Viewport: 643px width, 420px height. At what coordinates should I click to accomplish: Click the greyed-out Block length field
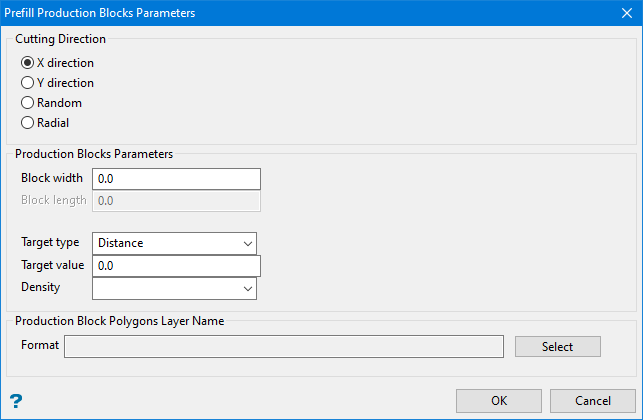coord(176,201)
